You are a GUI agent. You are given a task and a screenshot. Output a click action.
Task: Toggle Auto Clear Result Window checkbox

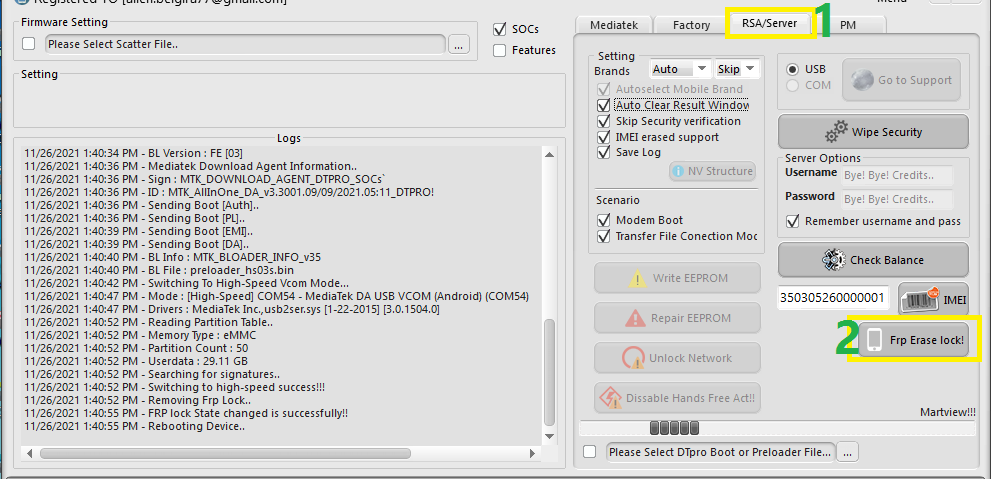[603, 105]
